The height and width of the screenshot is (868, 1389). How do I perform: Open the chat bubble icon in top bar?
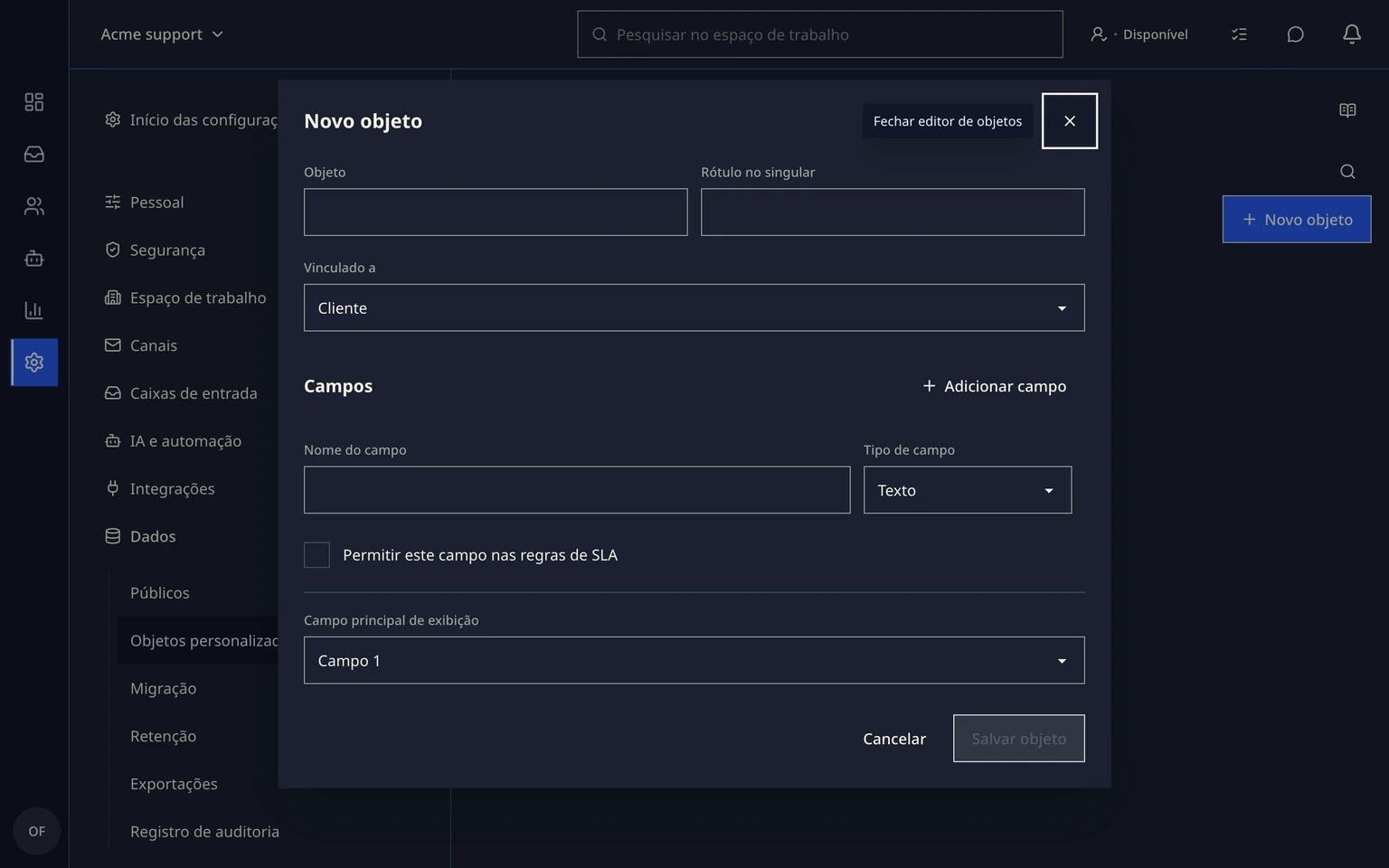coord(1295,34)
